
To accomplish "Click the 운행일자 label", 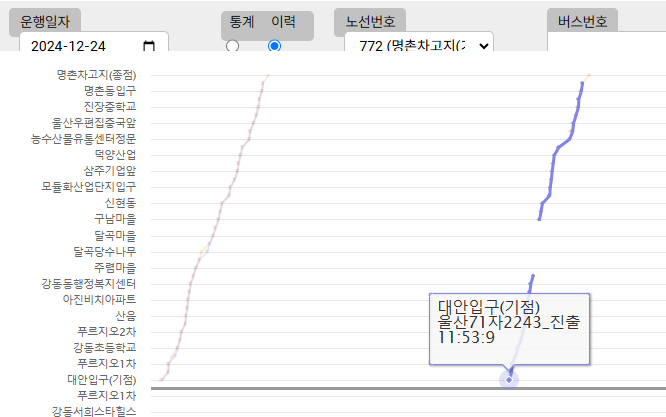I will (x=51, y=21).
